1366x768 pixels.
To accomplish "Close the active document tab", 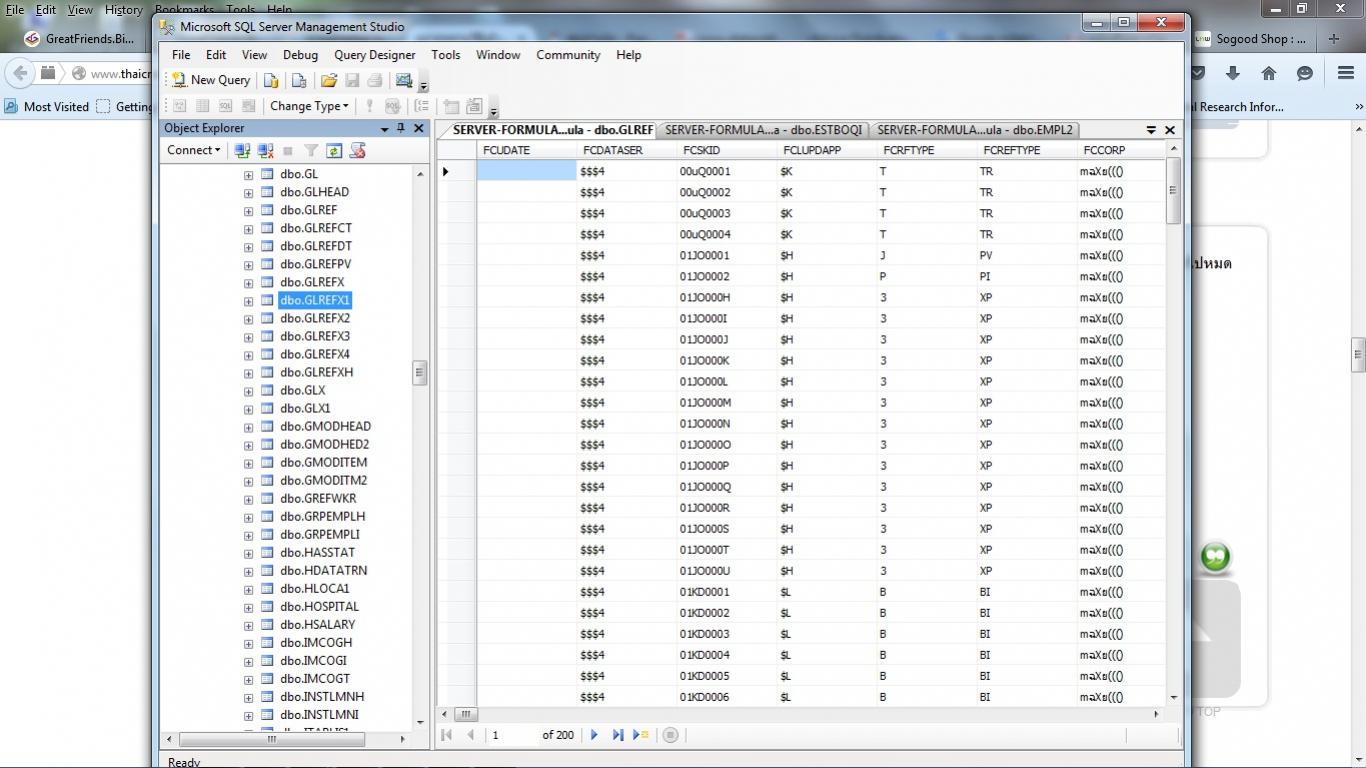I will (x=1170, y=130).
